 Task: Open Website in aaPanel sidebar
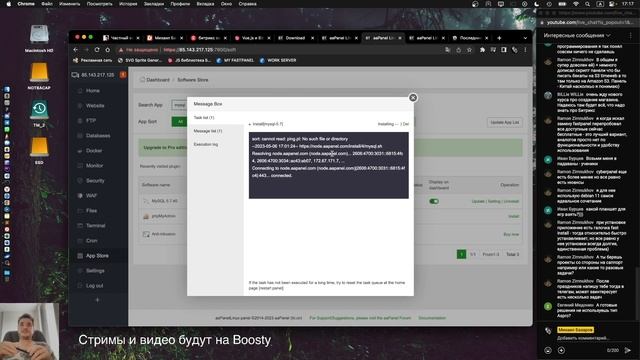(x=95, y=106)
